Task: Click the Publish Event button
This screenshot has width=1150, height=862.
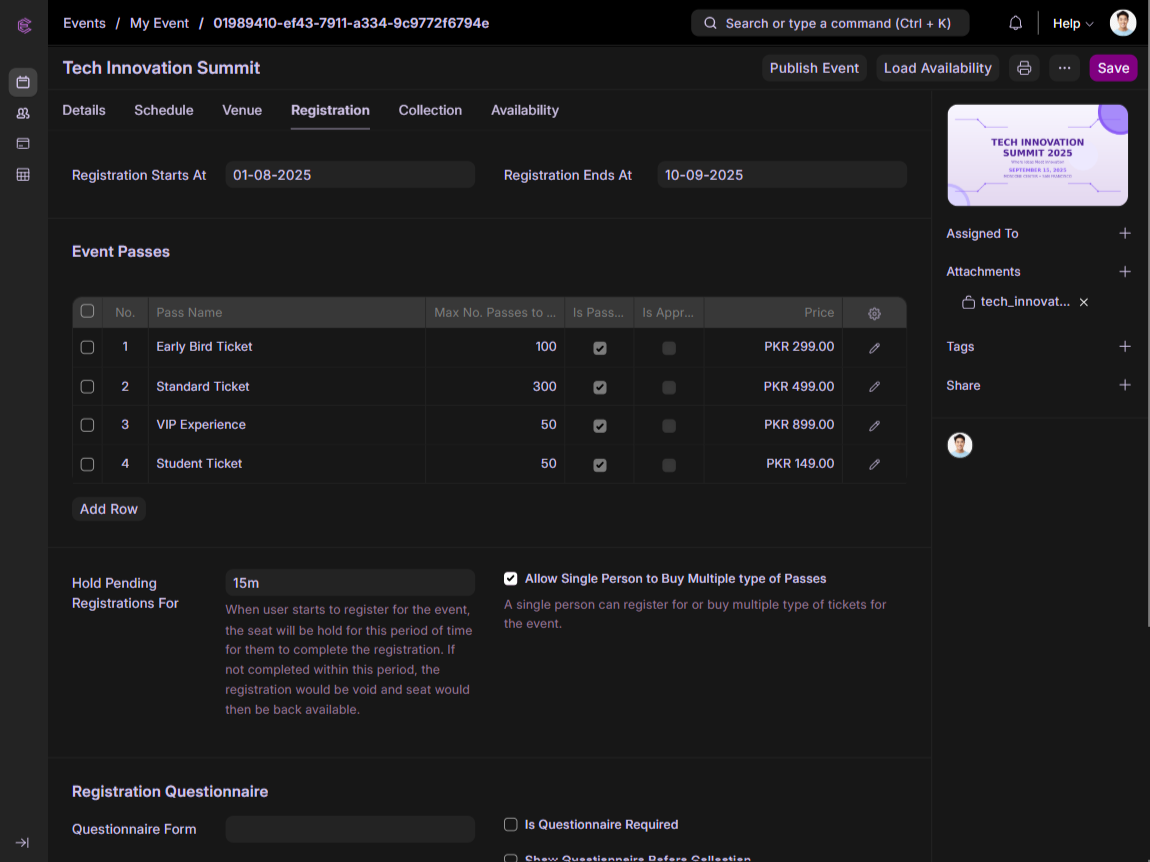Action: pyautogui.click(x=814, y=68)
